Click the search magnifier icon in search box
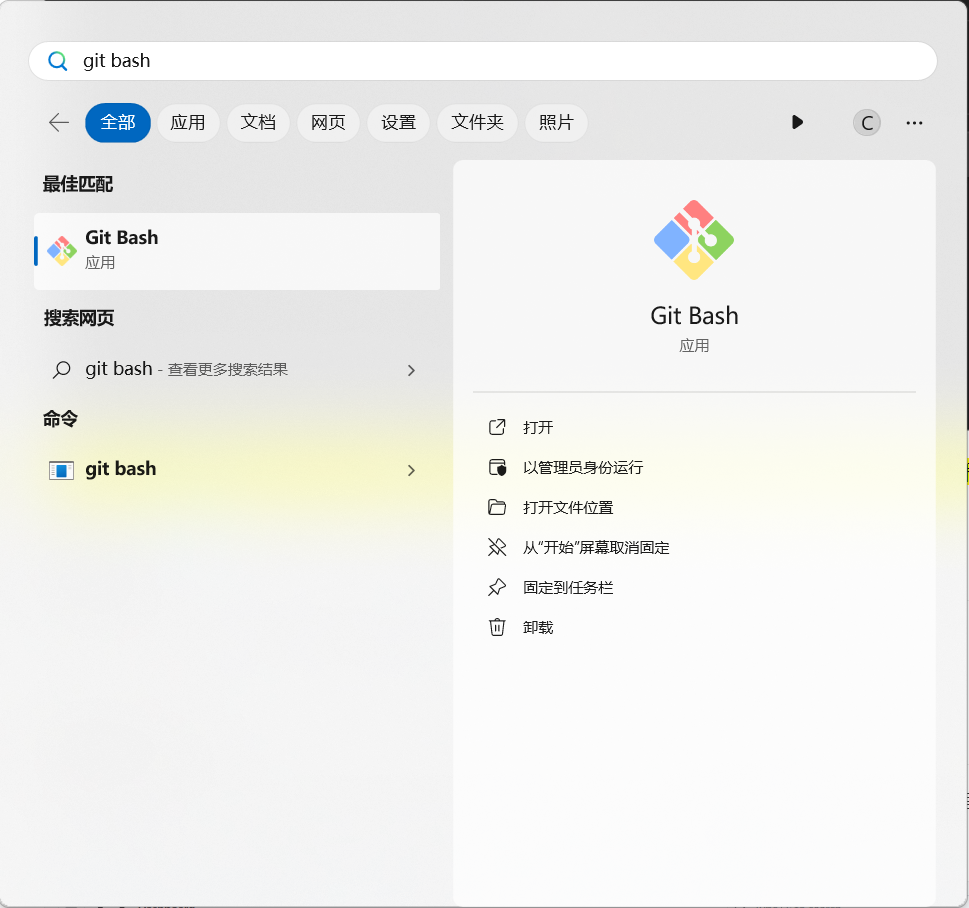 click(x=57, y=61)
